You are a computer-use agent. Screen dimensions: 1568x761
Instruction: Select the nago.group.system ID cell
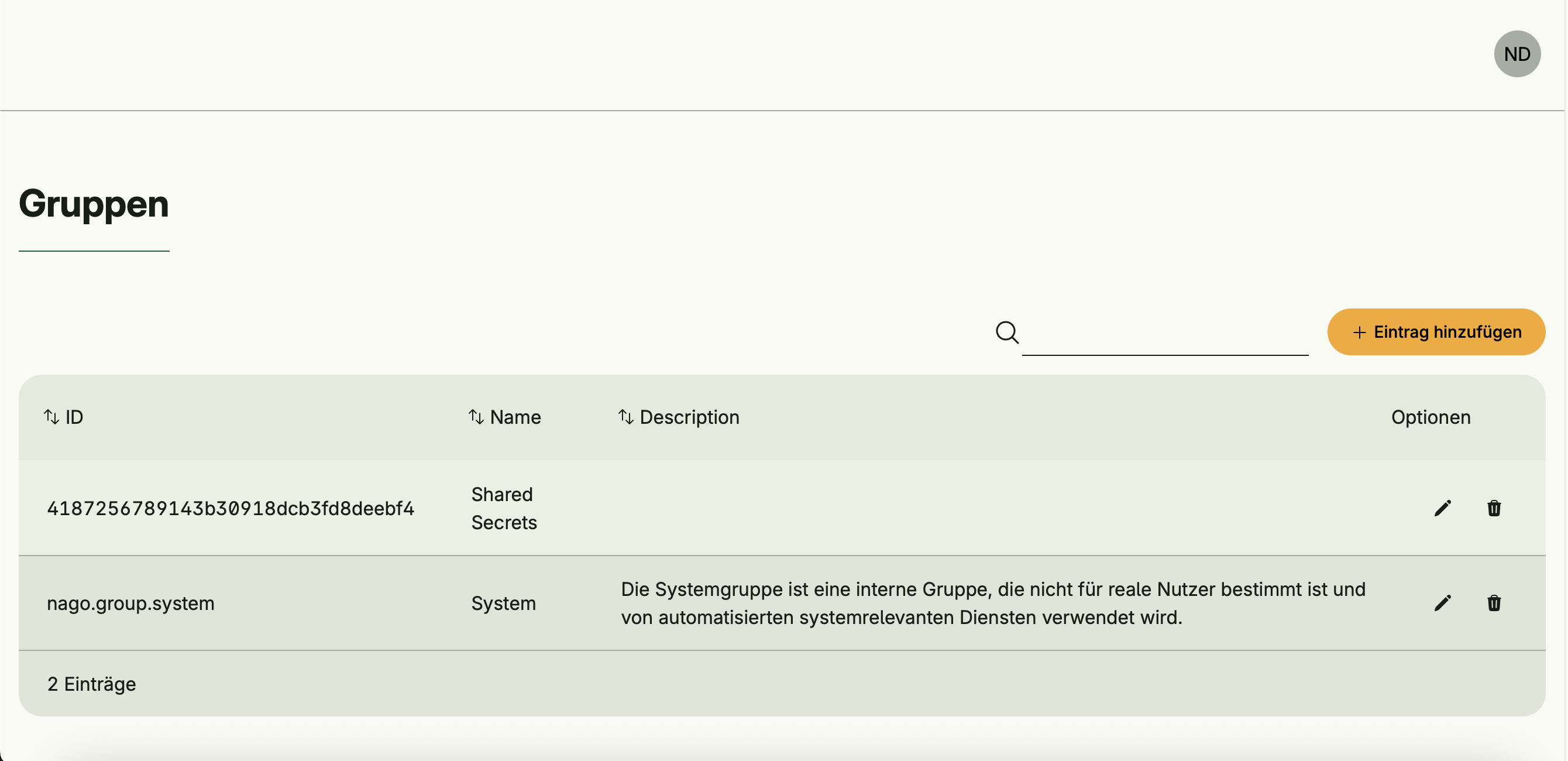[130, 604]
